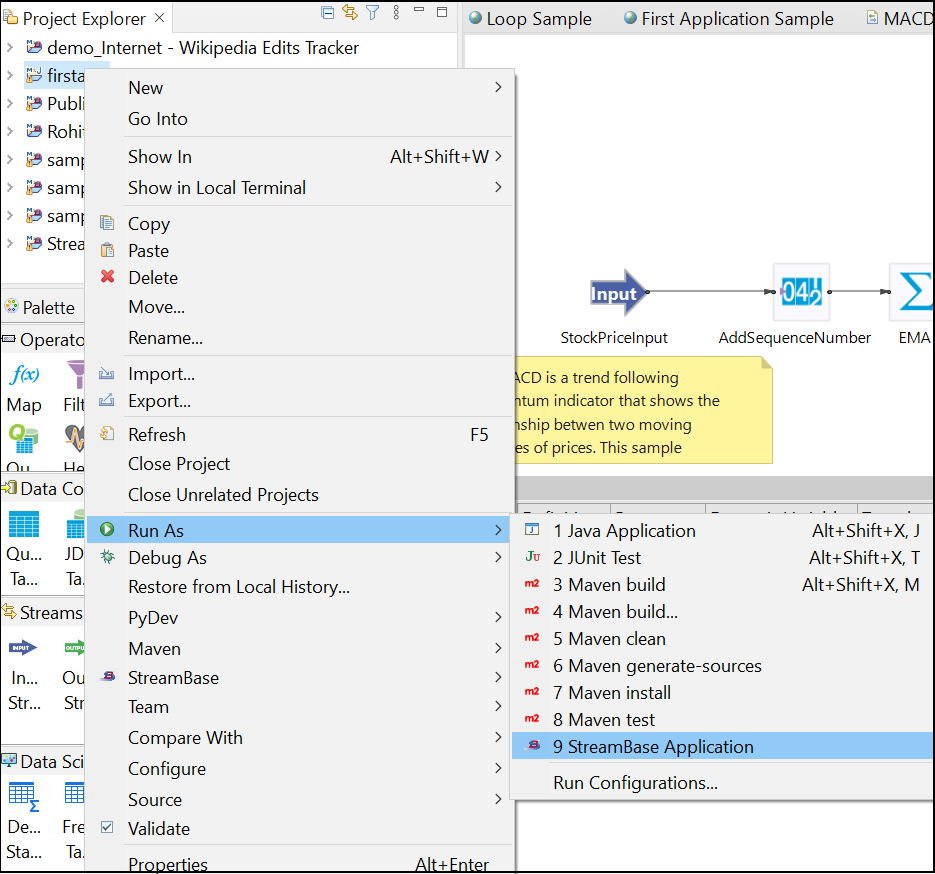Screen dimensions: 935x874
Task: Open Show In submenu
Action: point(300,157)
